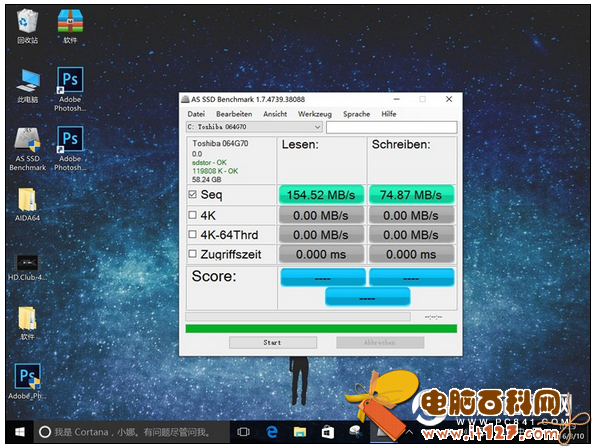592x446 pixels.
Task: Uncheck the Seq test checkbox
Action: tap(193, 194)
